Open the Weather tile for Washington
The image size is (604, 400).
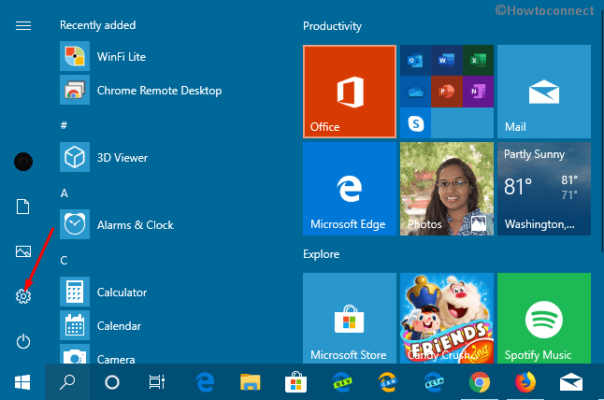pyautogui.click(x=544, y=189)
